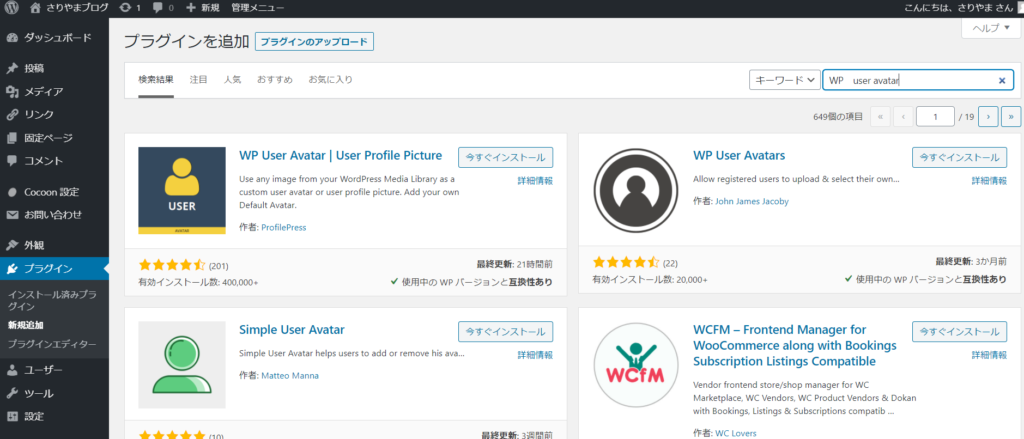This screenshot has width=1024, height=439.
Task: Open the 外観 brush icon
Action: point(11,246)
